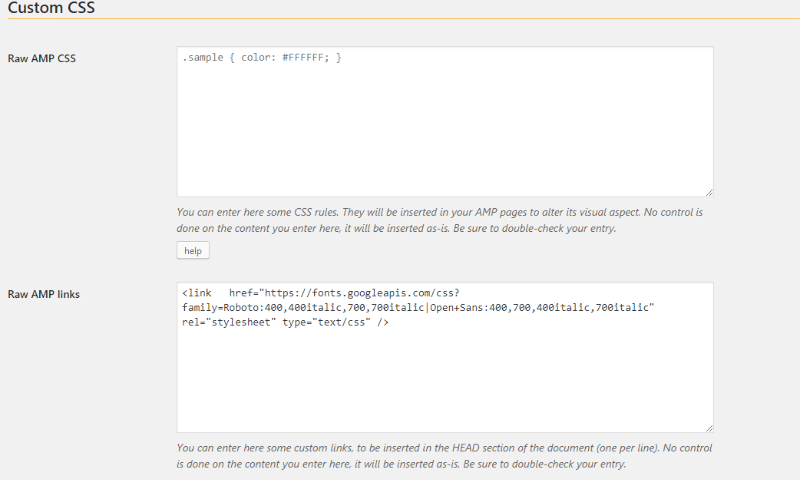Screen dimensions: 800x480
Task: Place cursor on rel="stylesheet" text
Action: (x=229, y=322)
